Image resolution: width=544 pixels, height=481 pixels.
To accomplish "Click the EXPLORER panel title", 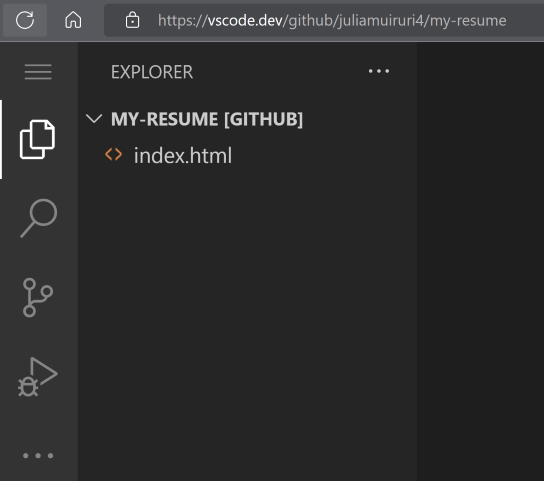I will pyautogui.click(x=152, y=72).
